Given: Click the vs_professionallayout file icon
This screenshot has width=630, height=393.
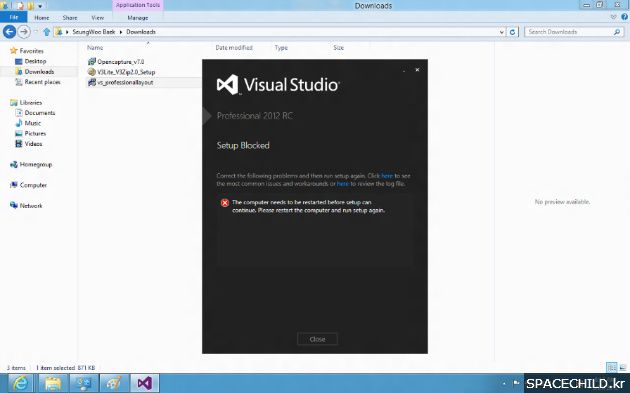Looking at the screenshot, I should (92, 82).
